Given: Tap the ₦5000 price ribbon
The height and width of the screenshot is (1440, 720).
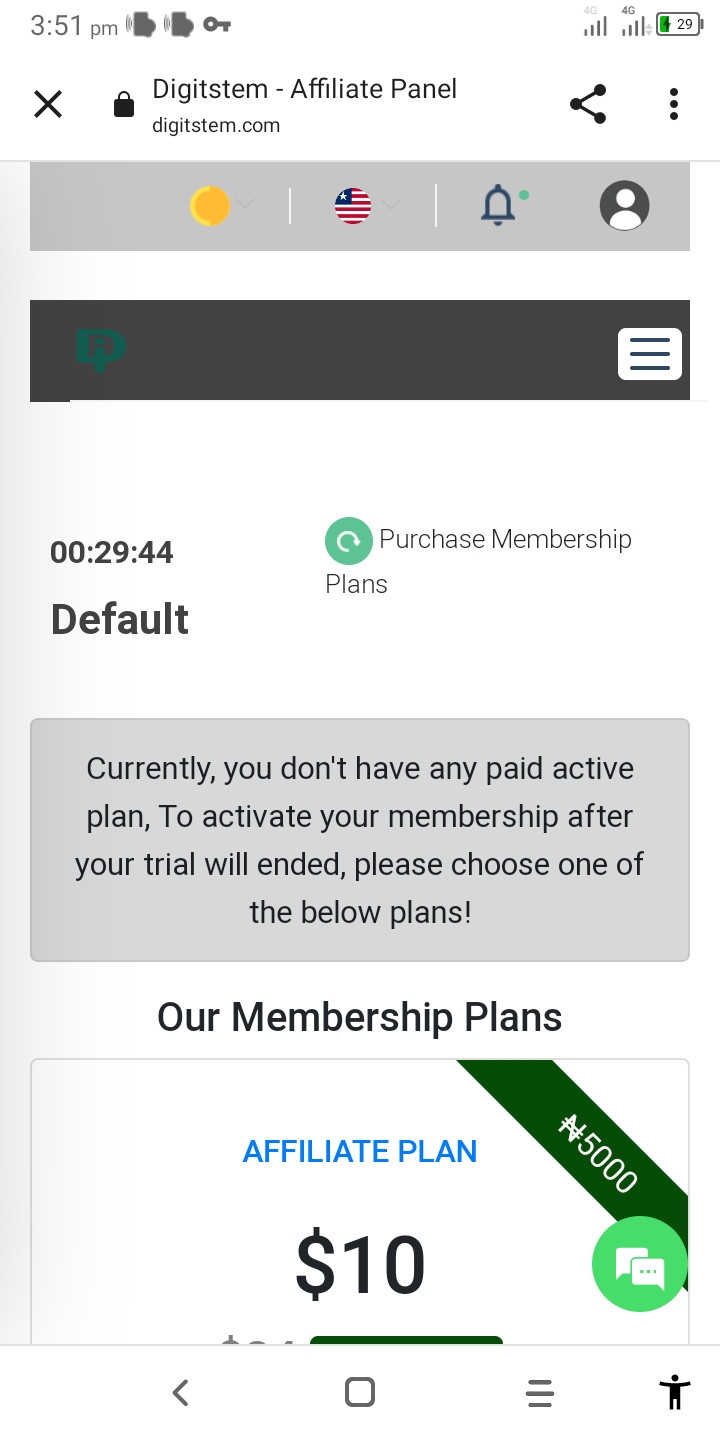Looking at the screenshot, I should pos(598,1155).
